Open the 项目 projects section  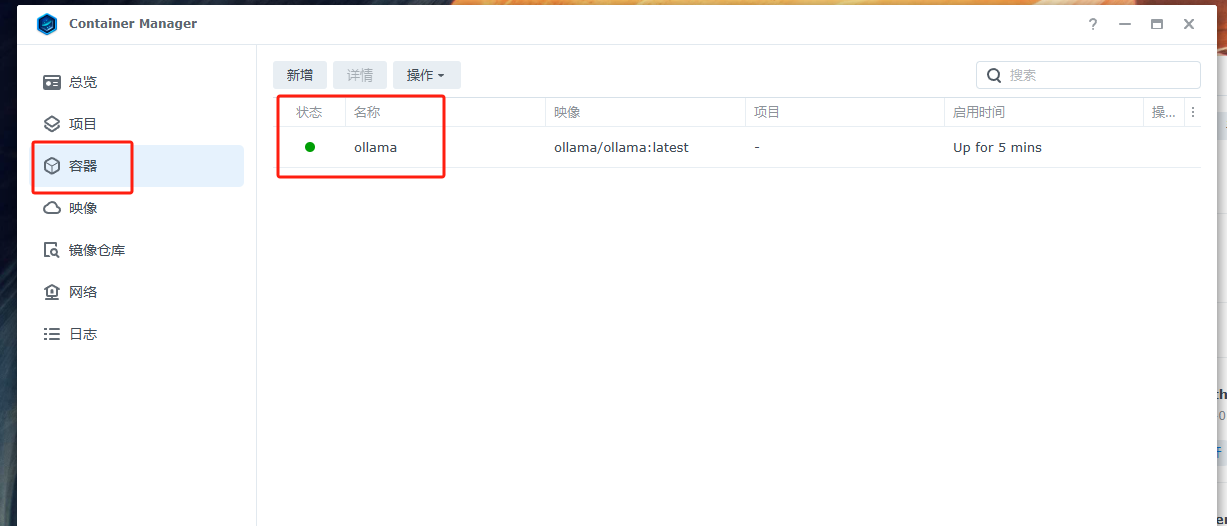(137, 124)
